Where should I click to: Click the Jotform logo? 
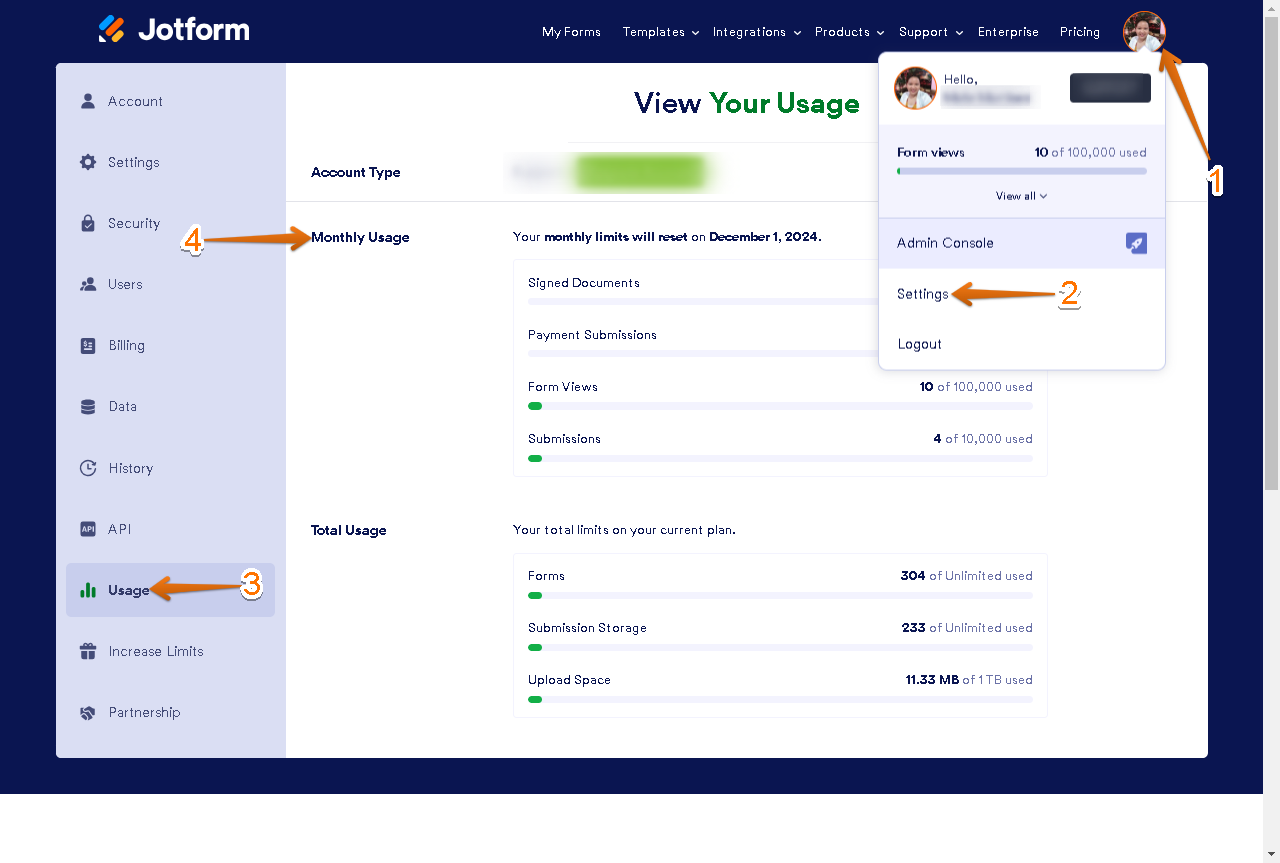pos(174,30)
